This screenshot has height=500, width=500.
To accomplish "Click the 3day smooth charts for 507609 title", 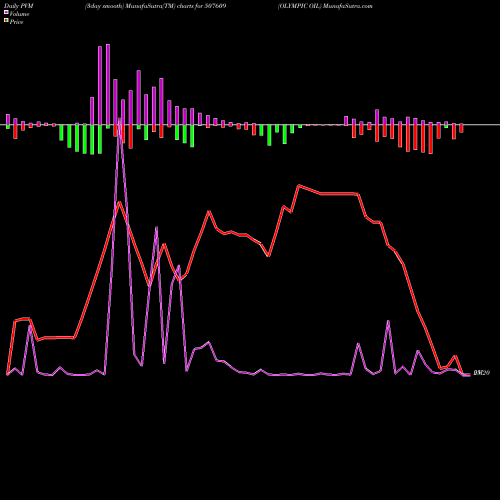I will pos(156,6).
